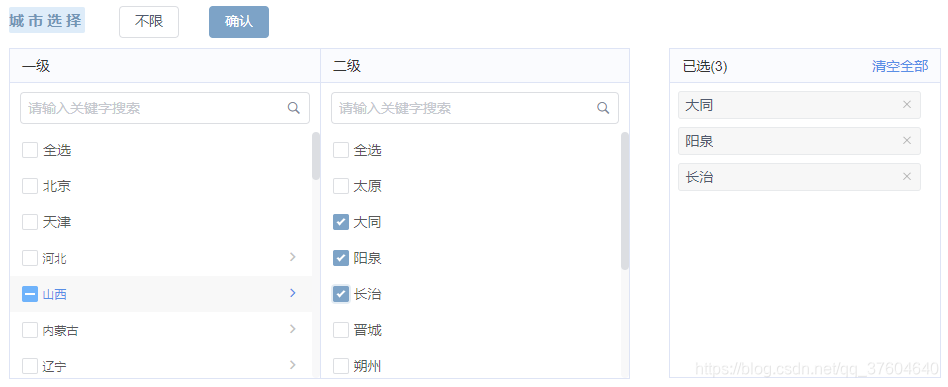Open the 山西 chevron arrow
Screen dimensions: 948x387
293,293
